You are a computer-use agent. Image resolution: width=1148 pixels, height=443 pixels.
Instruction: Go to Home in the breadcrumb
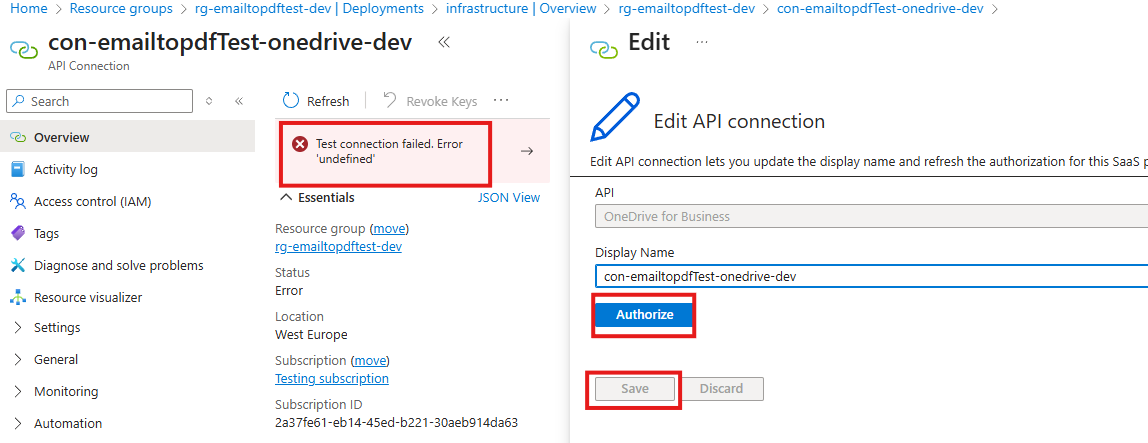tap(30, 9)
